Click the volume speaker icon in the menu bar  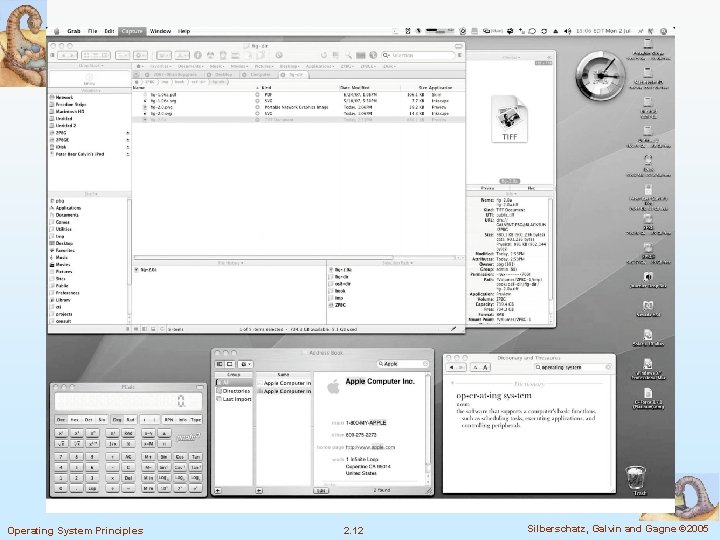(568, 31)
